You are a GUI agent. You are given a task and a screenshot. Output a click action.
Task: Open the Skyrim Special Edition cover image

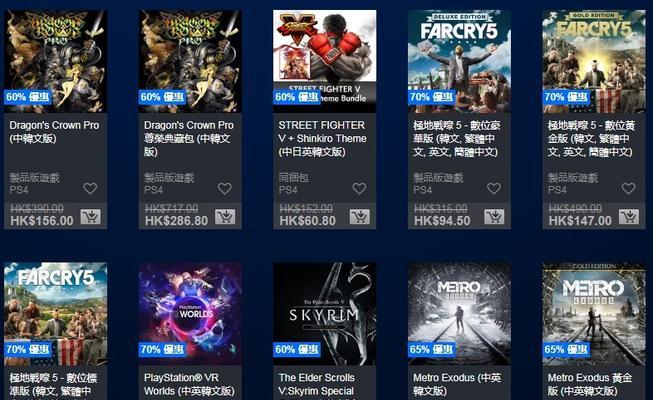(324, 314)
